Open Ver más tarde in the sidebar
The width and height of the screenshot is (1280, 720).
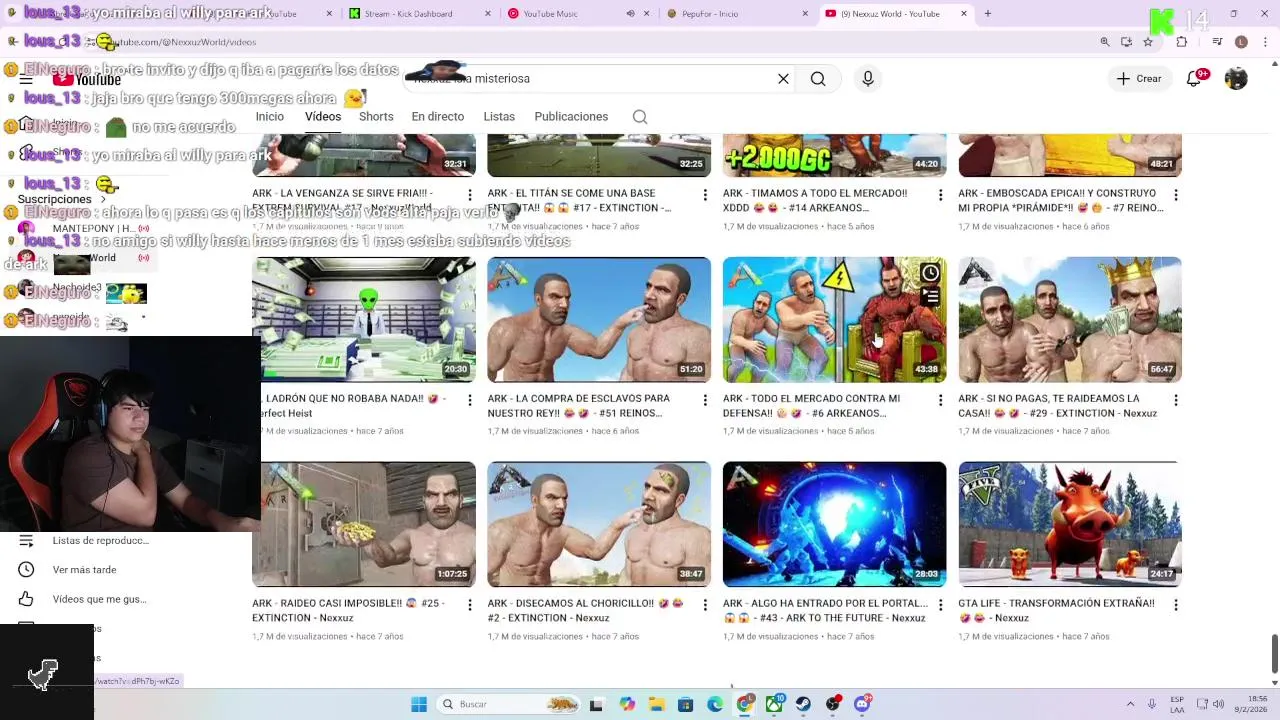click(84, 570)
